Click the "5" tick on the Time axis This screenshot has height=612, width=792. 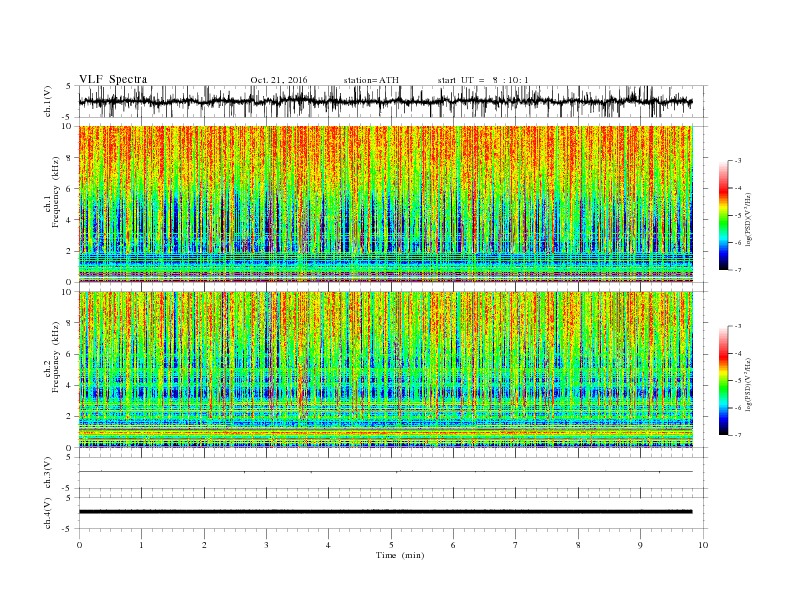391,545
